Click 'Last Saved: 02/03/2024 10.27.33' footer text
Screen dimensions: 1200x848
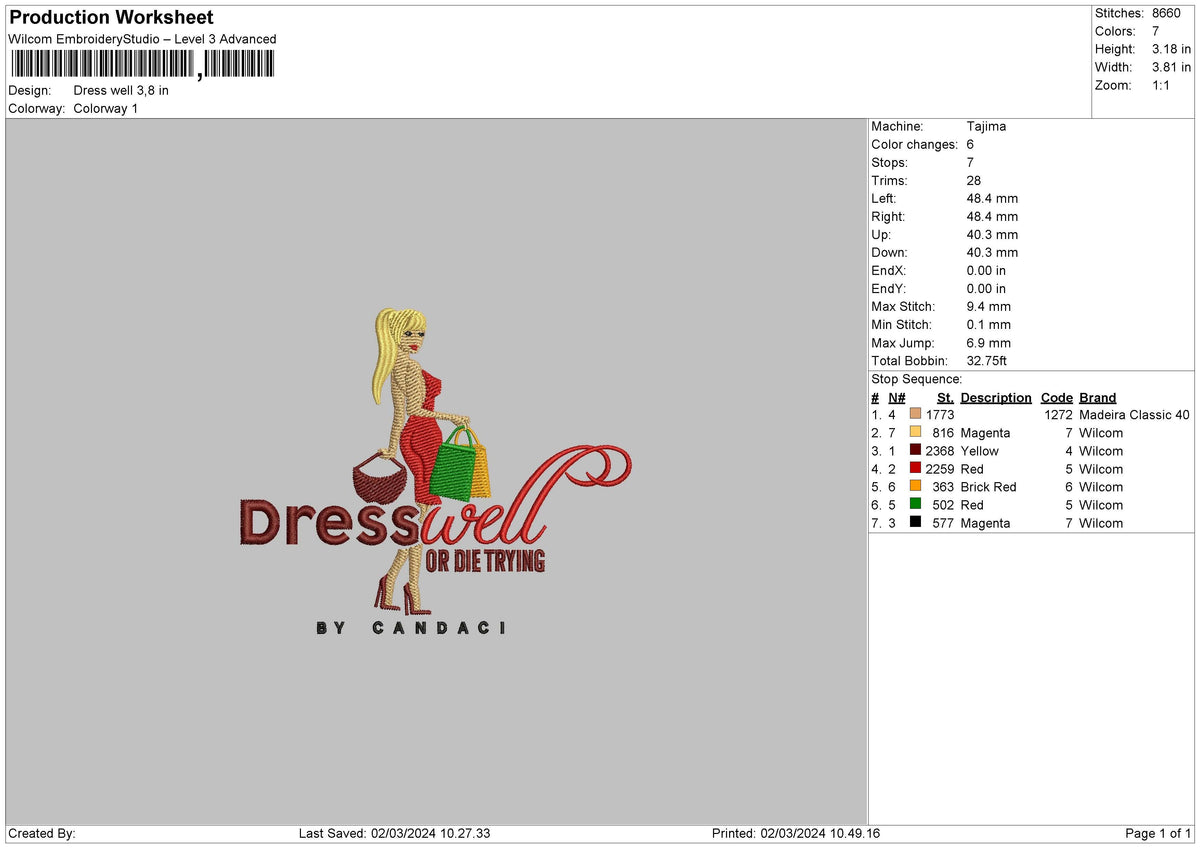pyautogui.click(x=394, y=833)
